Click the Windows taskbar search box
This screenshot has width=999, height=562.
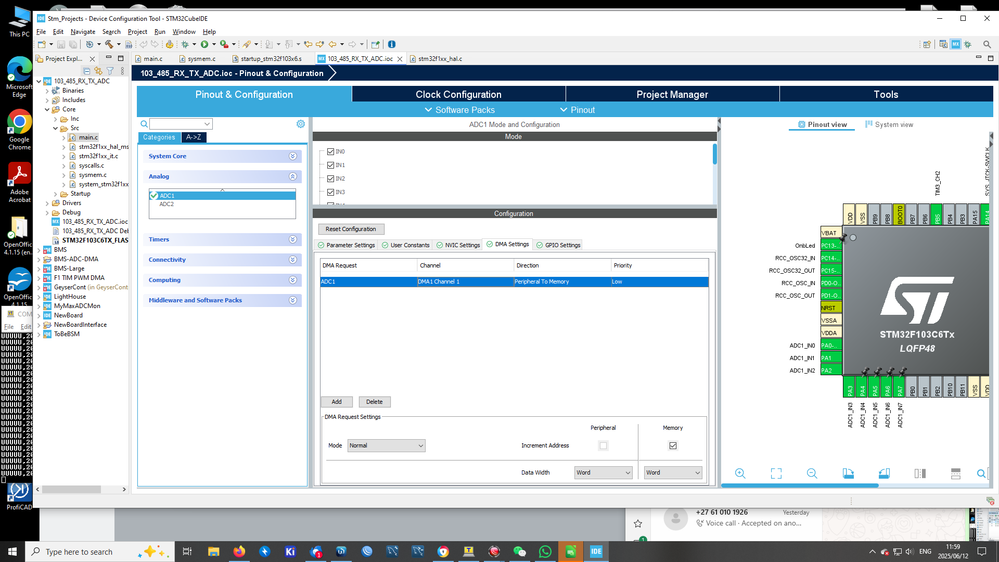(x=99, y=552)
